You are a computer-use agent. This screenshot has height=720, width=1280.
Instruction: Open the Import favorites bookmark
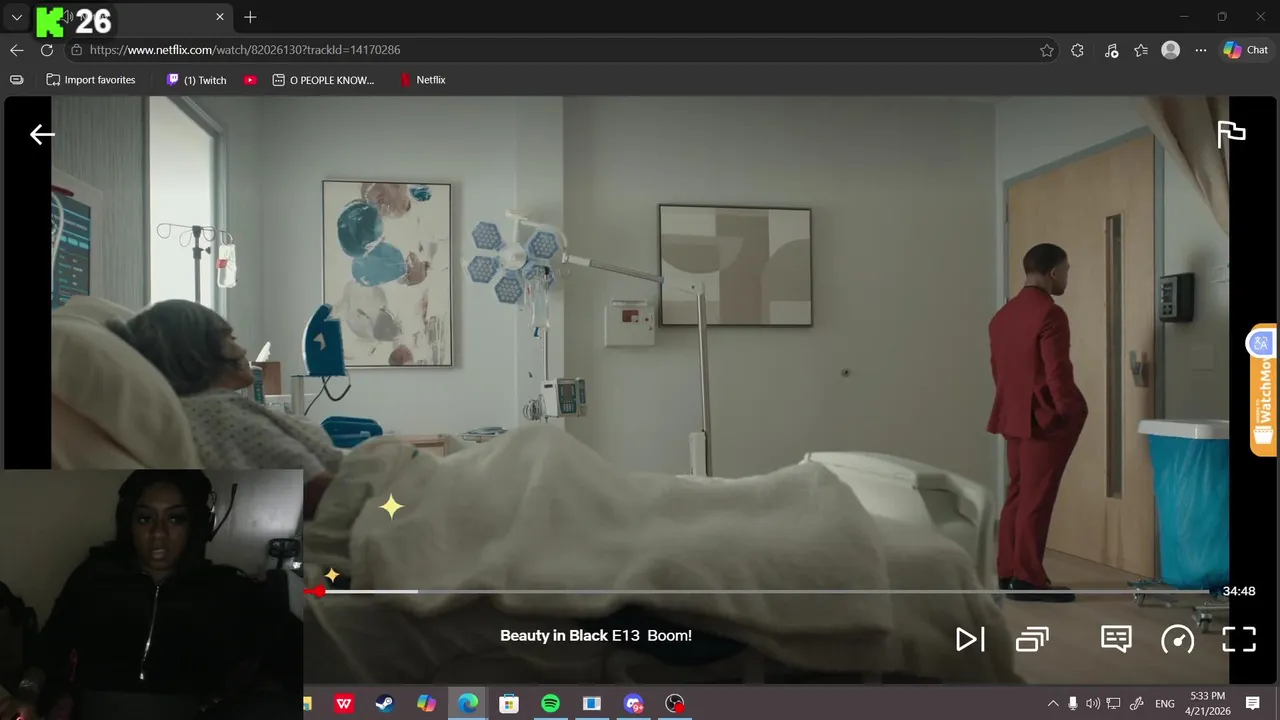91,80
